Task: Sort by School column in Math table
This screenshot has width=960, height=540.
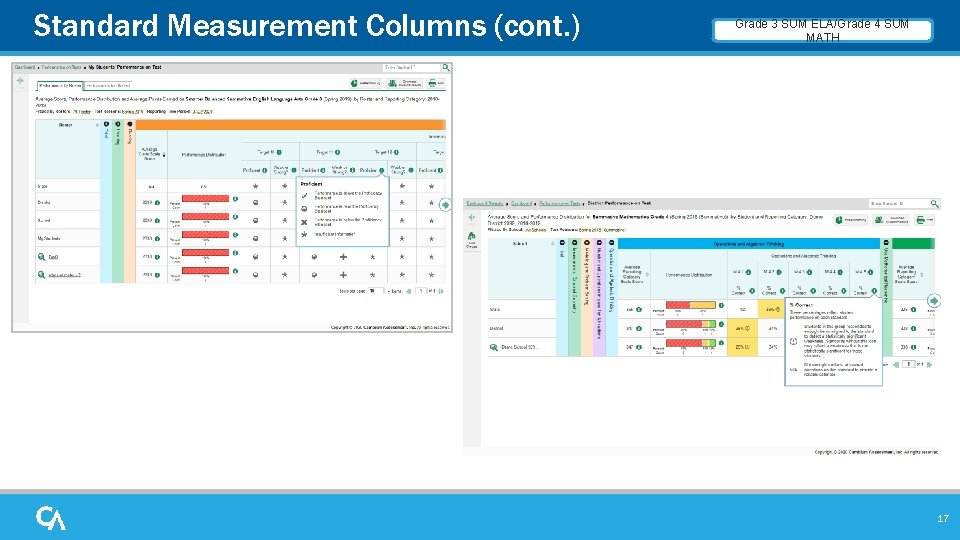Action: [x=552, y=244]
